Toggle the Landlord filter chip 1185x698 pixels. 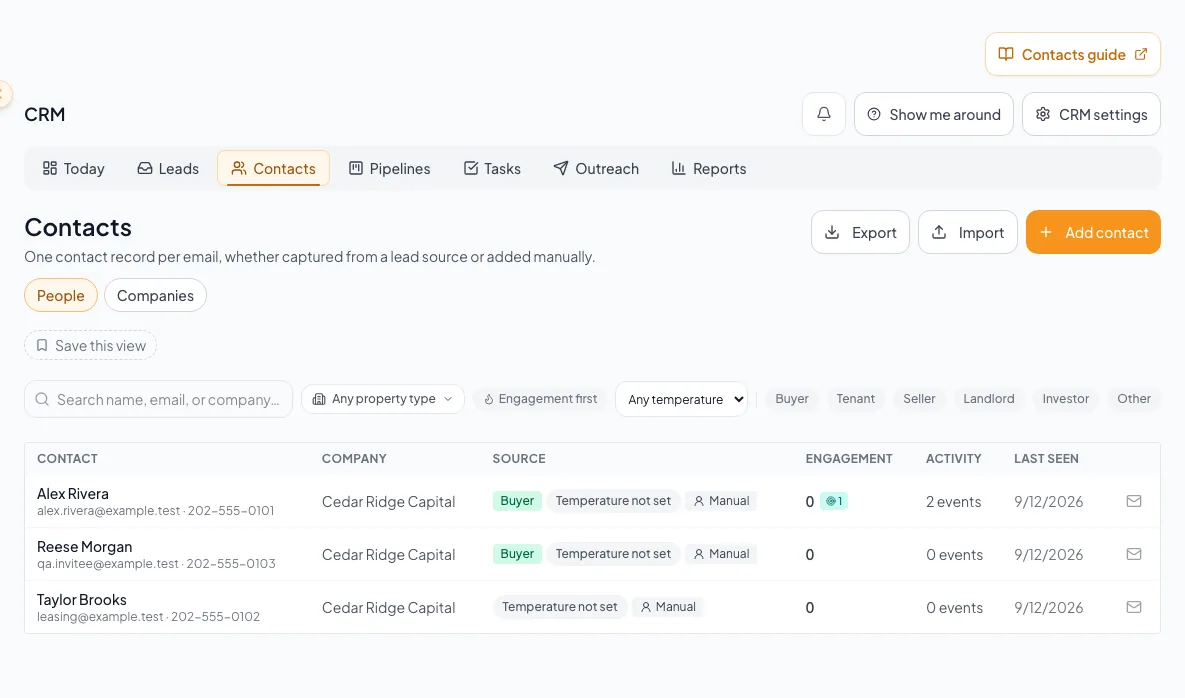[x=989, y=399]
